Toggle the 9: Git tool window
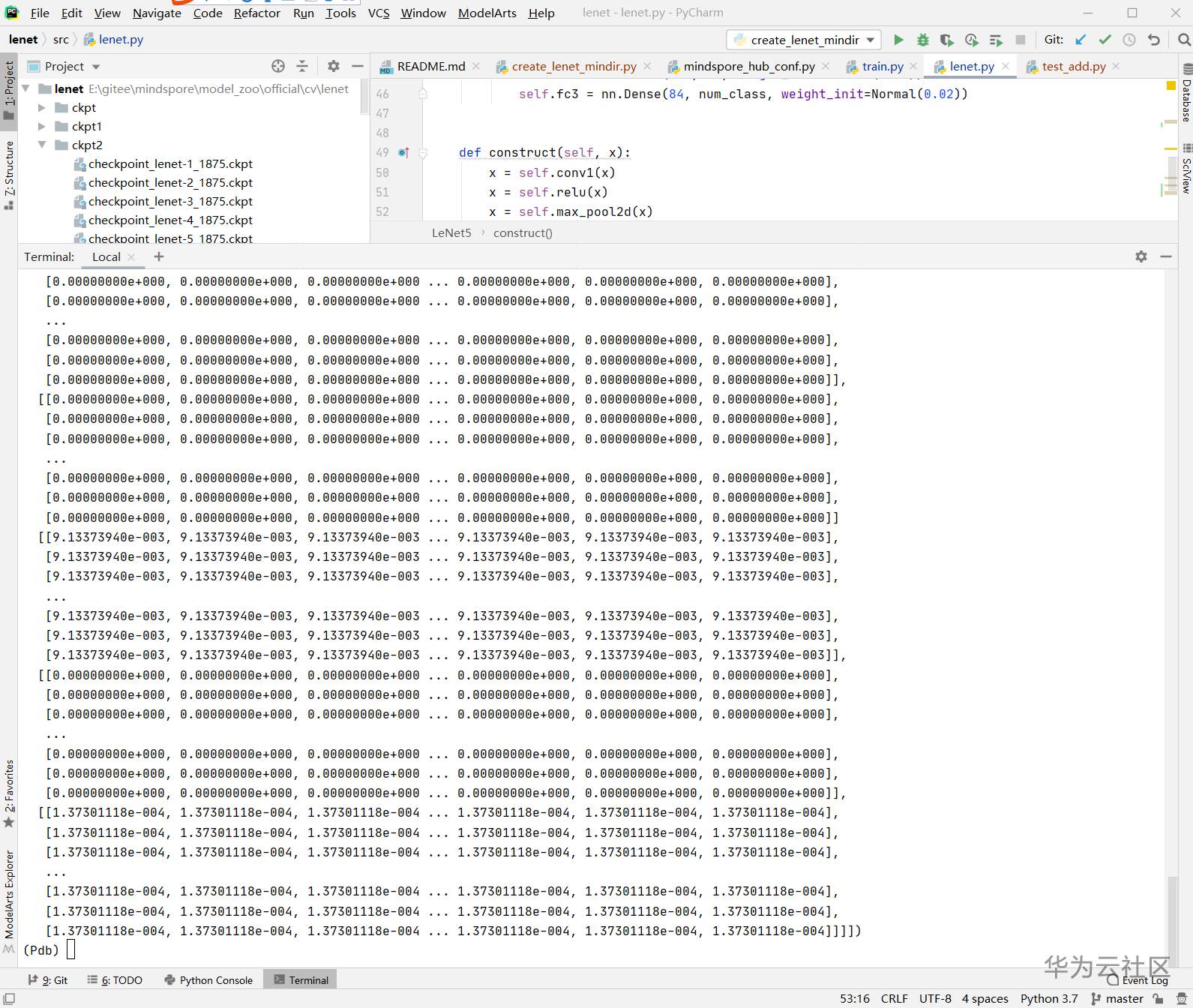Image resolution: width=1193 pixels, height=1008 pixels. pyautogui.click(x=48, y=980)
